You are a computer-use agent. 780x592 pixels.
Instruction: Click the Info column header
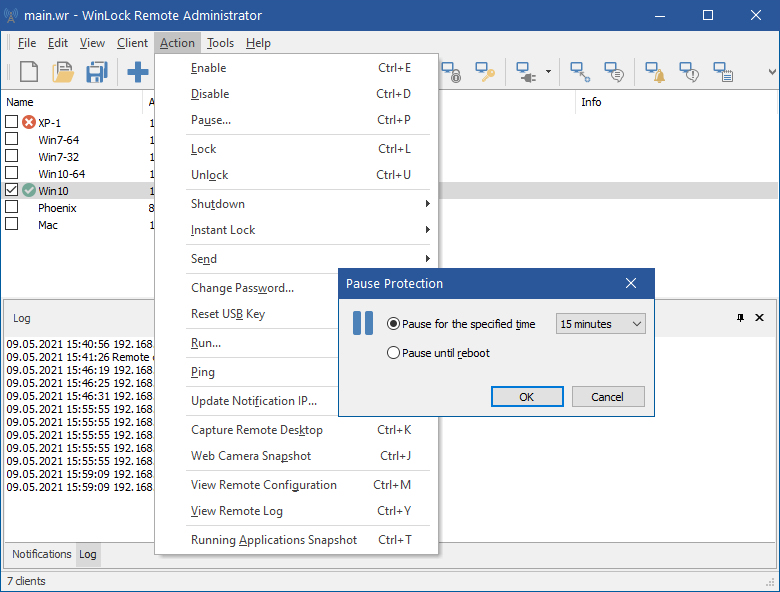[592, 102]
